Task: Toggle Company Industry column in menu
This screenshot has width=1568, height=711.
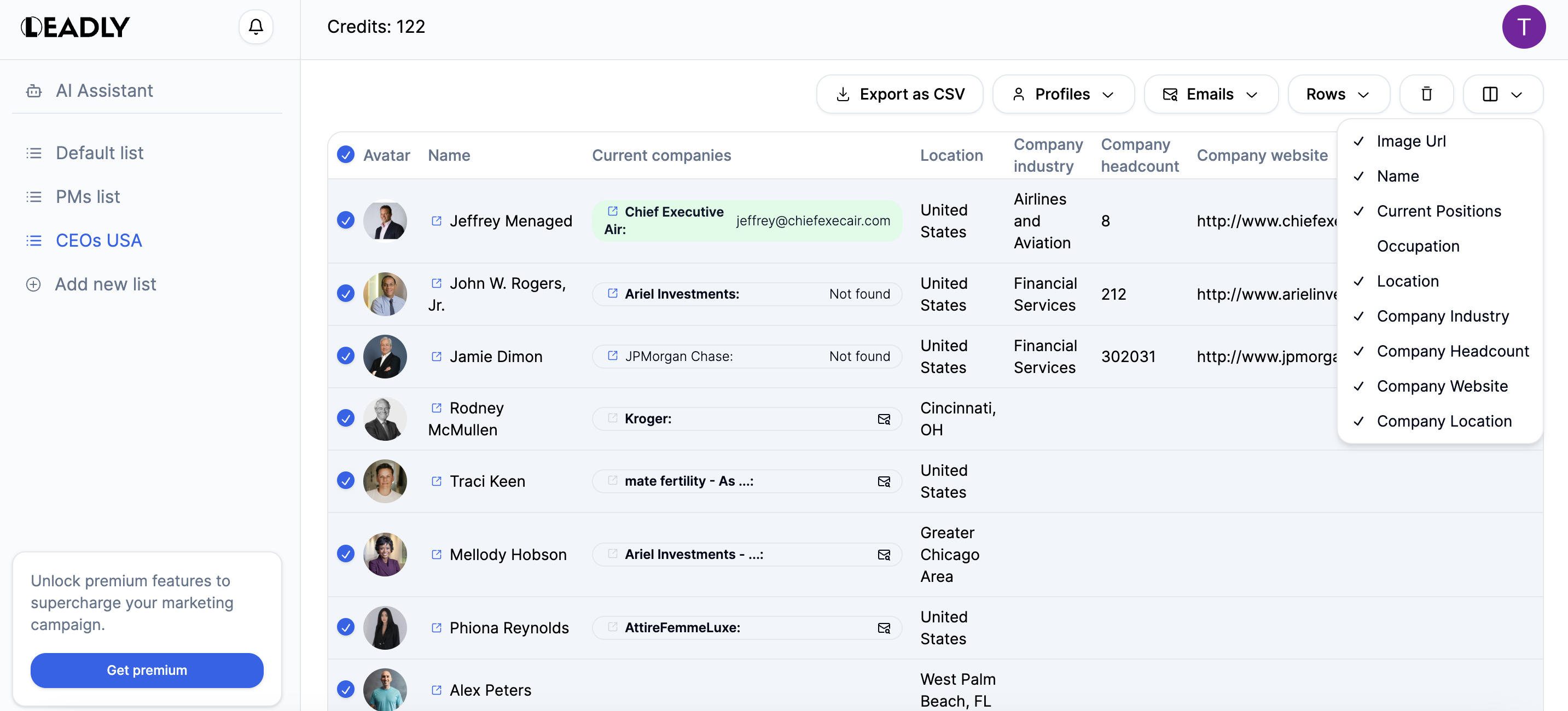Action: click(1439, 317)
